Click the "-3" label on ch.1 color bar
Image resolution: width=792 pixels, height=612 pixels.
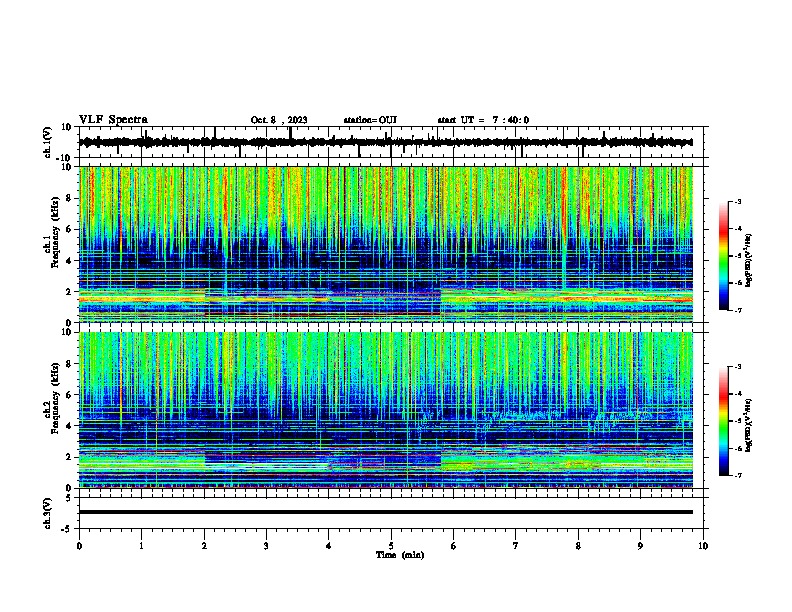pos(737,201)
